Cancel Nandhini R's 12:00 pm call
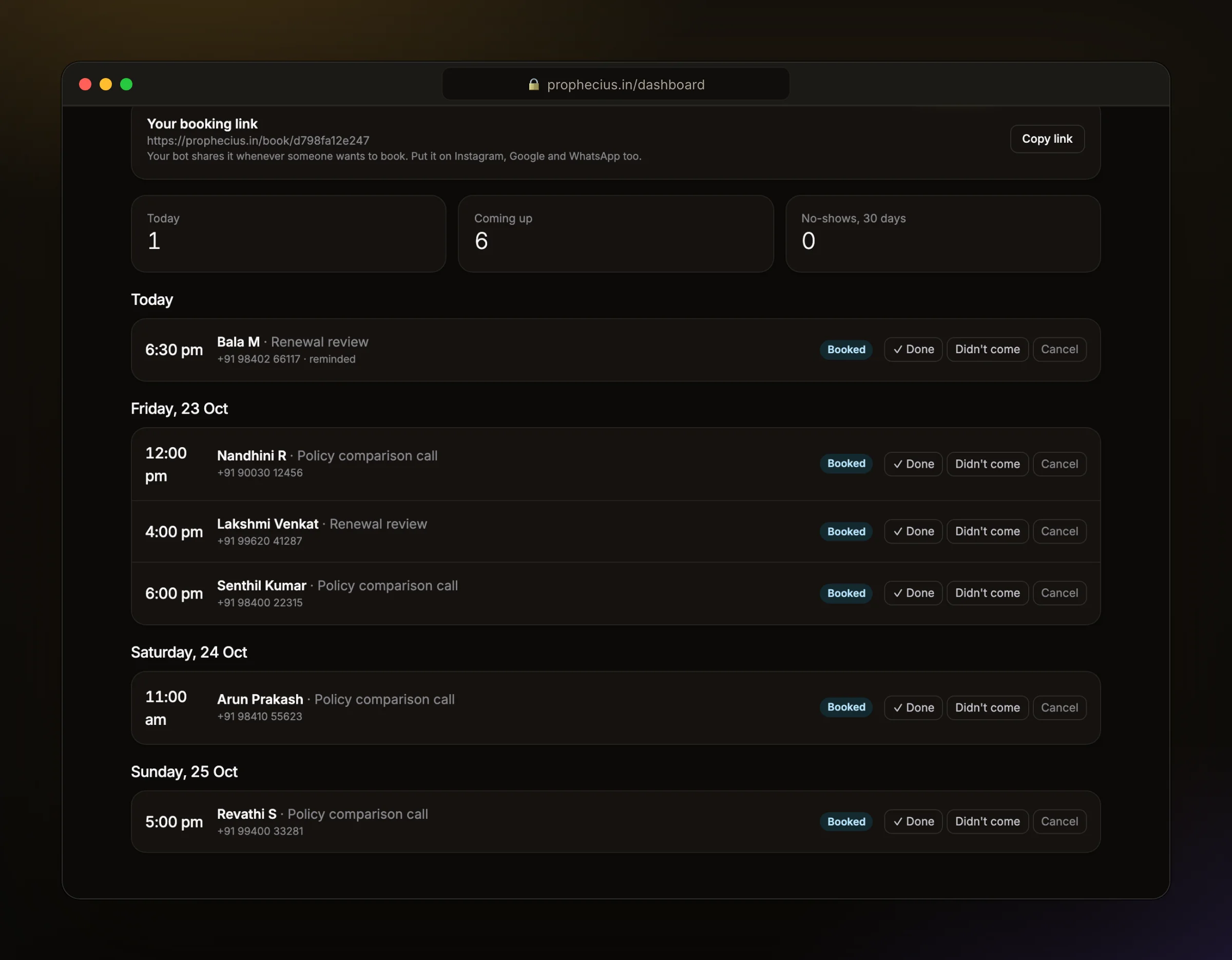Screen dimensions: 1232x960 point(1059,464)
